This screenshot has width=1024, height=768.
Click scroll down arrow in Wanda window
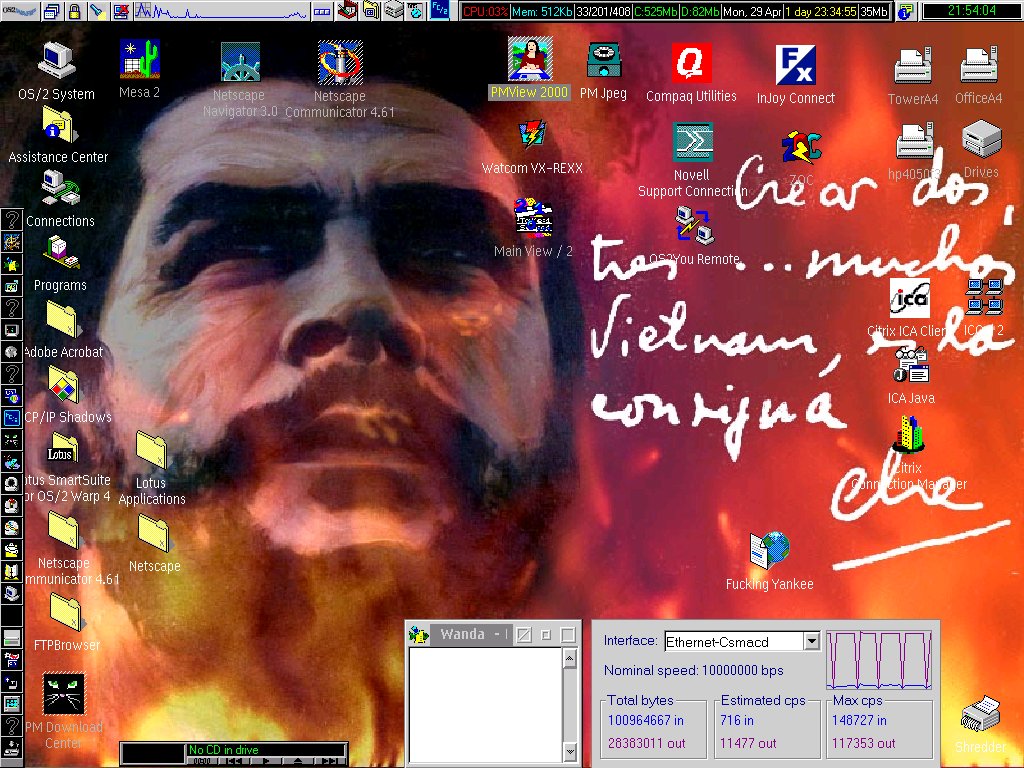[569, 751]
